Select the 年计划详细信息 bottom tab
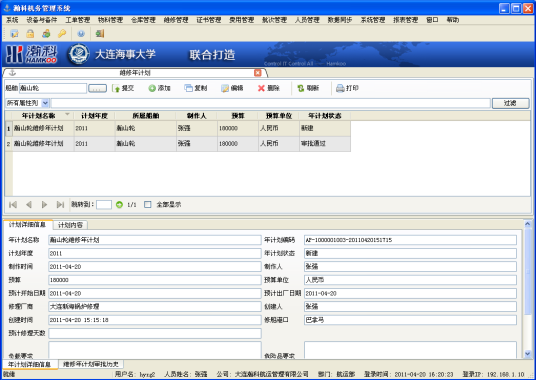The height and width of the screenshot is (380, 536). 30,364
